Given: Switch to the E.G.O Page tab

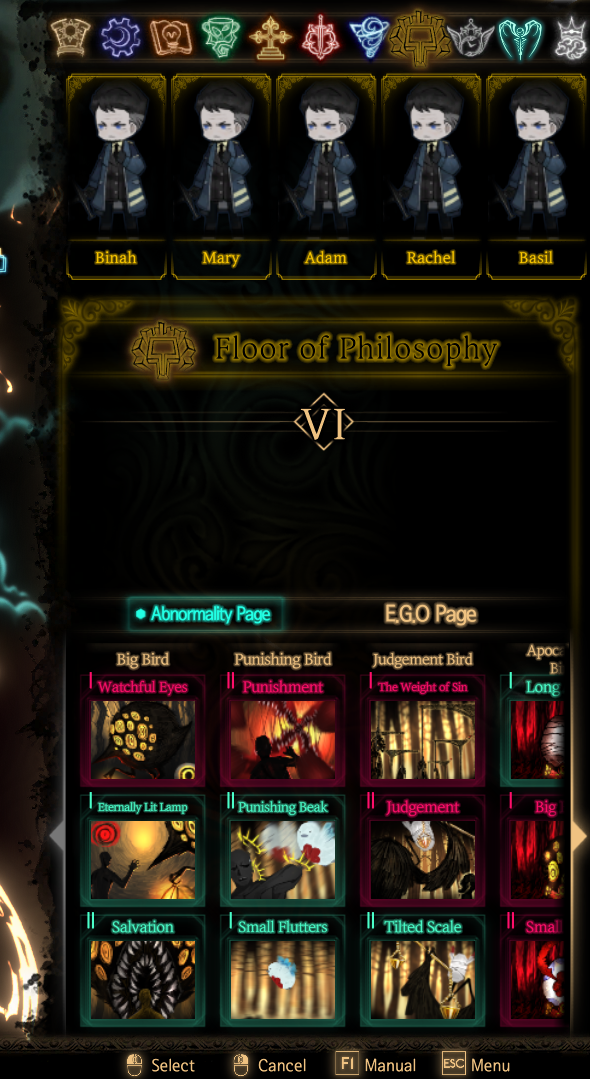Looking at the screenshot, I should coord(430,614).
